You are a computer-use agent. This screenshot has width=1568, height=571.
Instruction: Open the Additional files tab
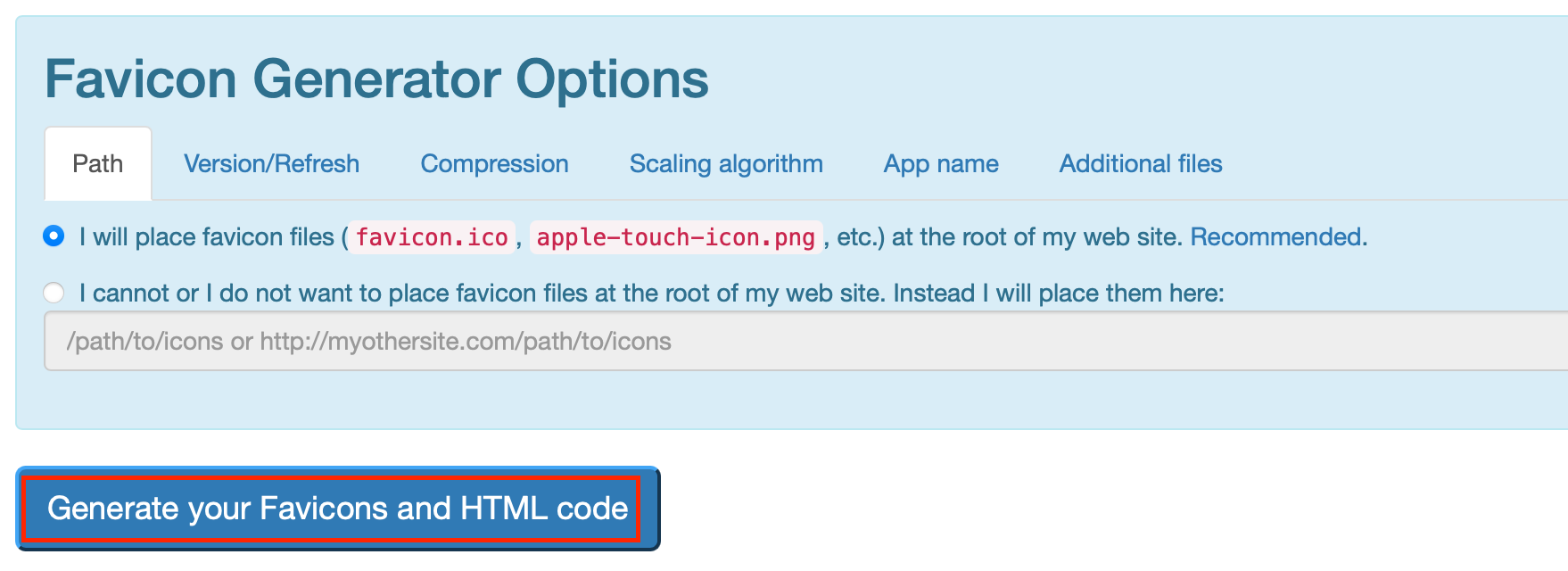[x=1141, y=164]
